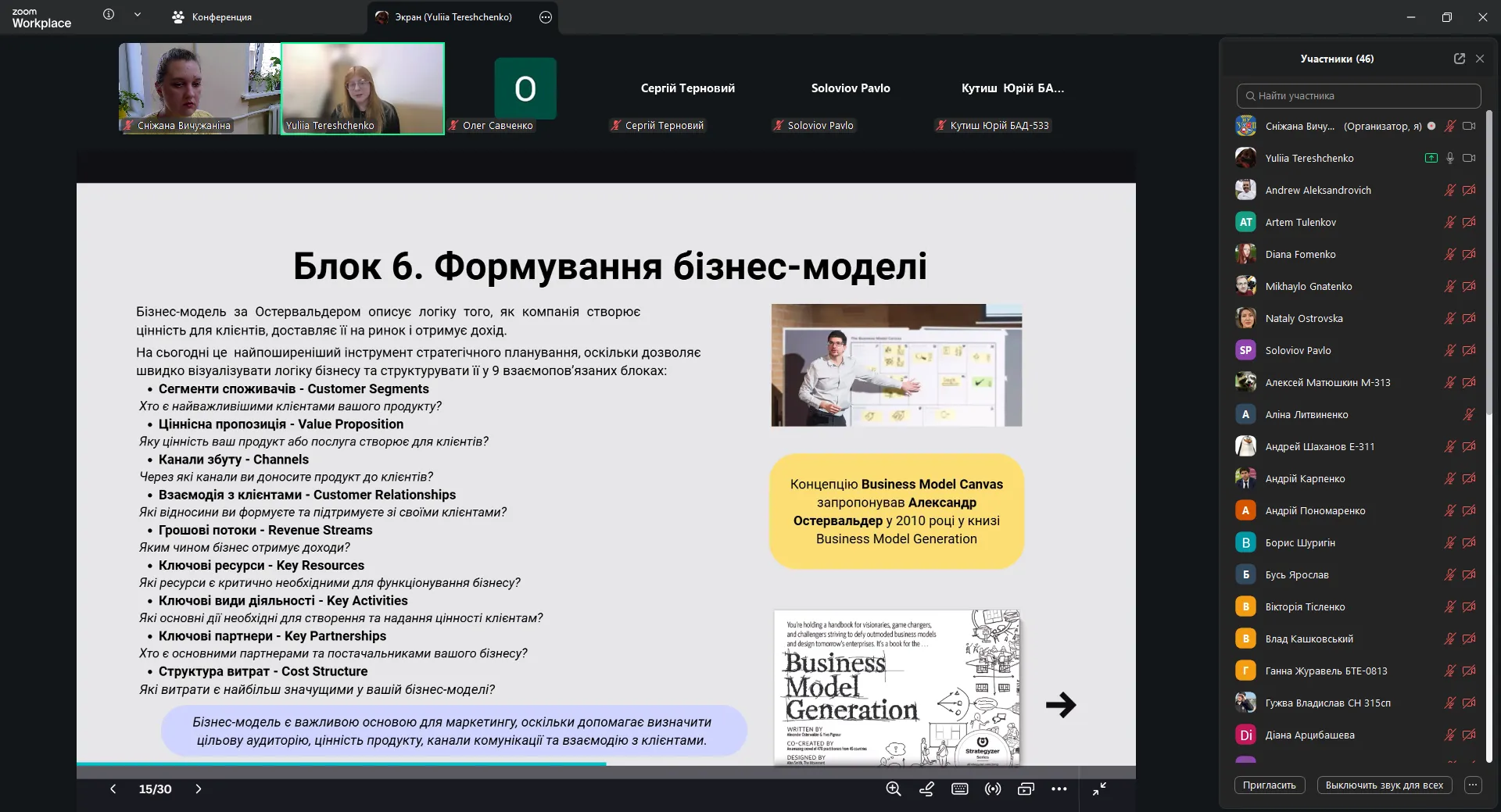
Task: Select Yuliia Tereshchenko video thumbnail
Action: click(x=363, y=88)
